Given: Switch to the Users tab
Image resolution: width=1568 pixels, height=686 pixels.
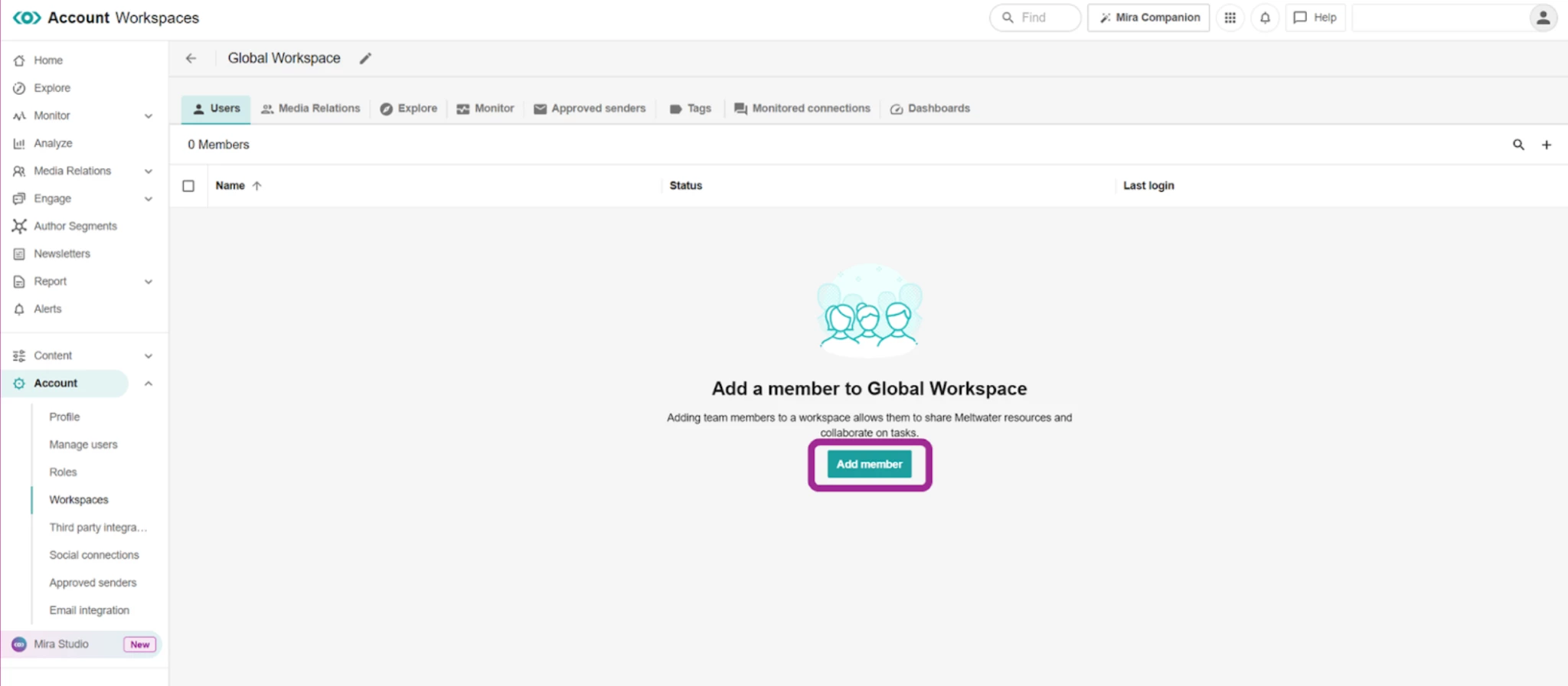Looking at the screenshot, I should [216, 109].
